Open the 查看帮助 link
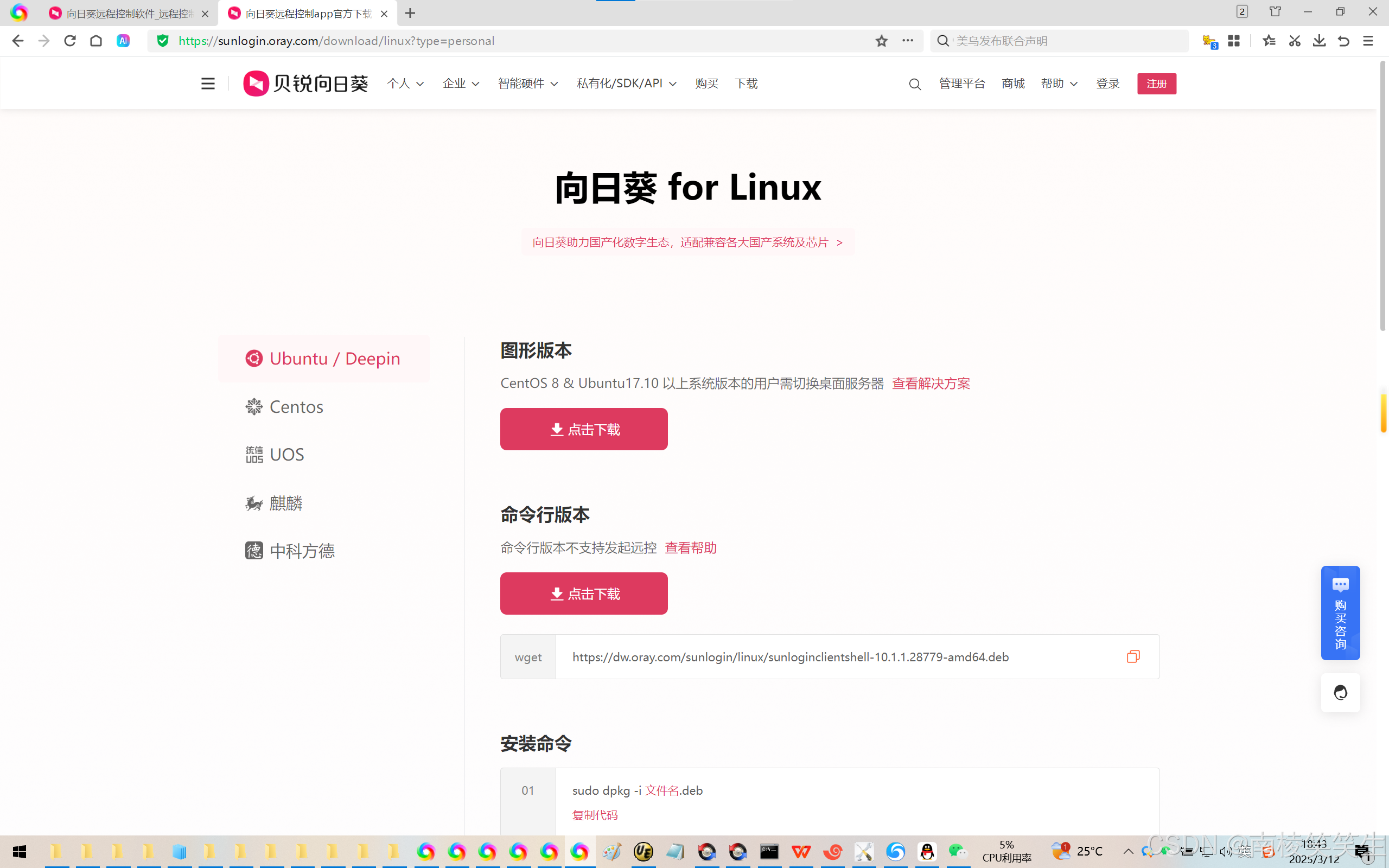Viewport: 1389px width, 868px height. click(x=691, y=548)
